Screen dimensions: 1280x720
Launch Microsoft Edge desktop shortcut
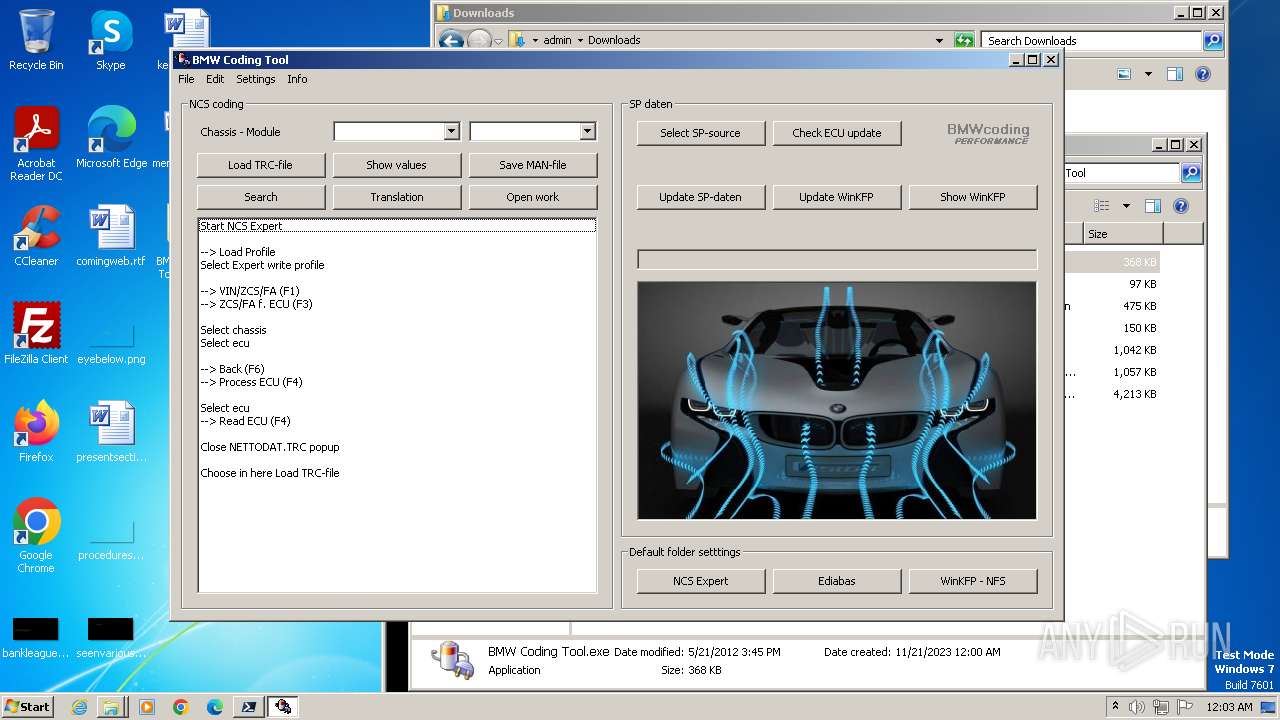(x=111, y=138)
